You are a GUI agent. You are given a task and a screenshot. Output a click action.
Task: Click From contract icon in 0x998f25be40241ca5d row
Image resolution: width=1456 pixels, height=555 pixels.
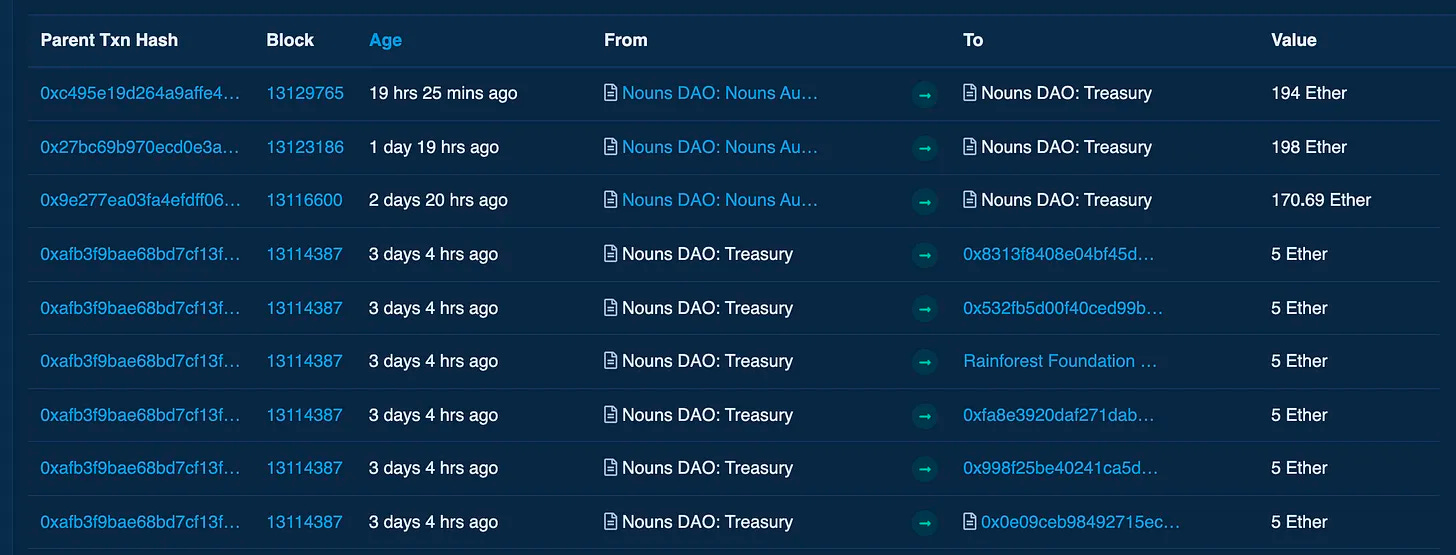(x=611, y=468)
